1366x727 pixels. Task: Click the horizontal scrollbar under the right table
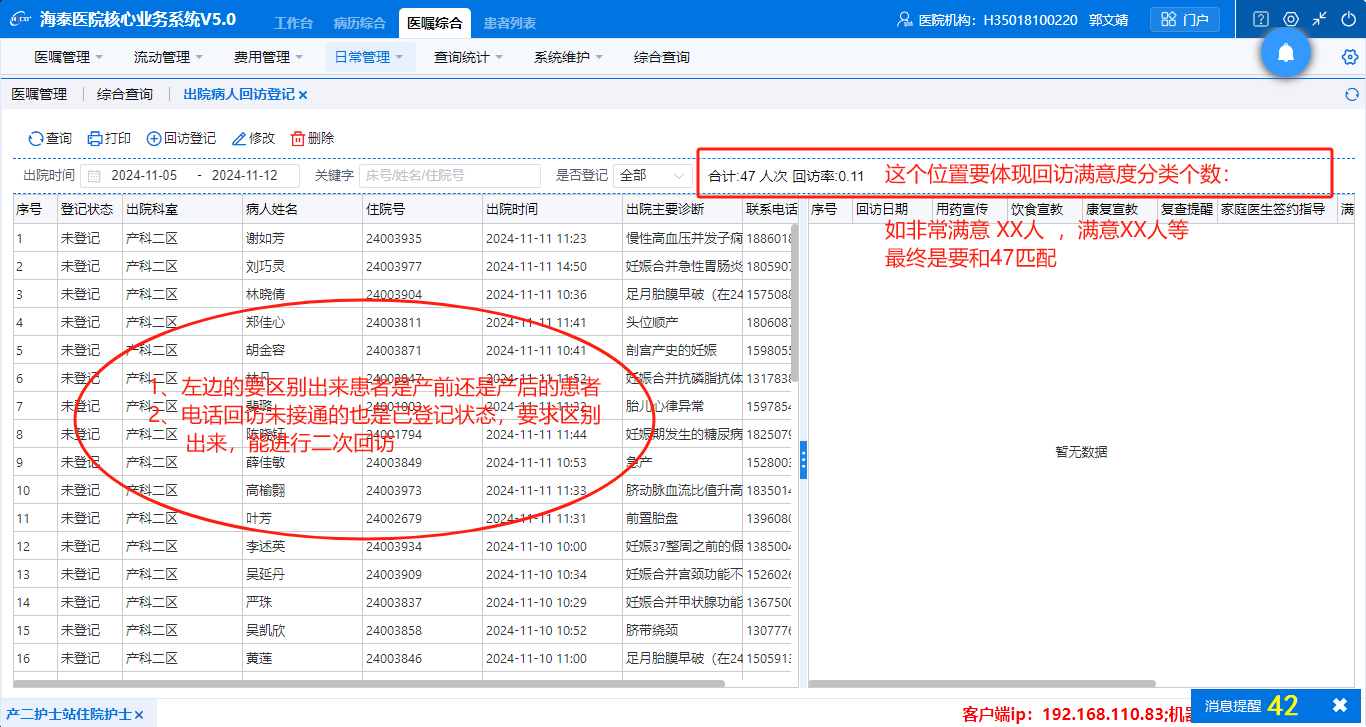click(982, 684)
